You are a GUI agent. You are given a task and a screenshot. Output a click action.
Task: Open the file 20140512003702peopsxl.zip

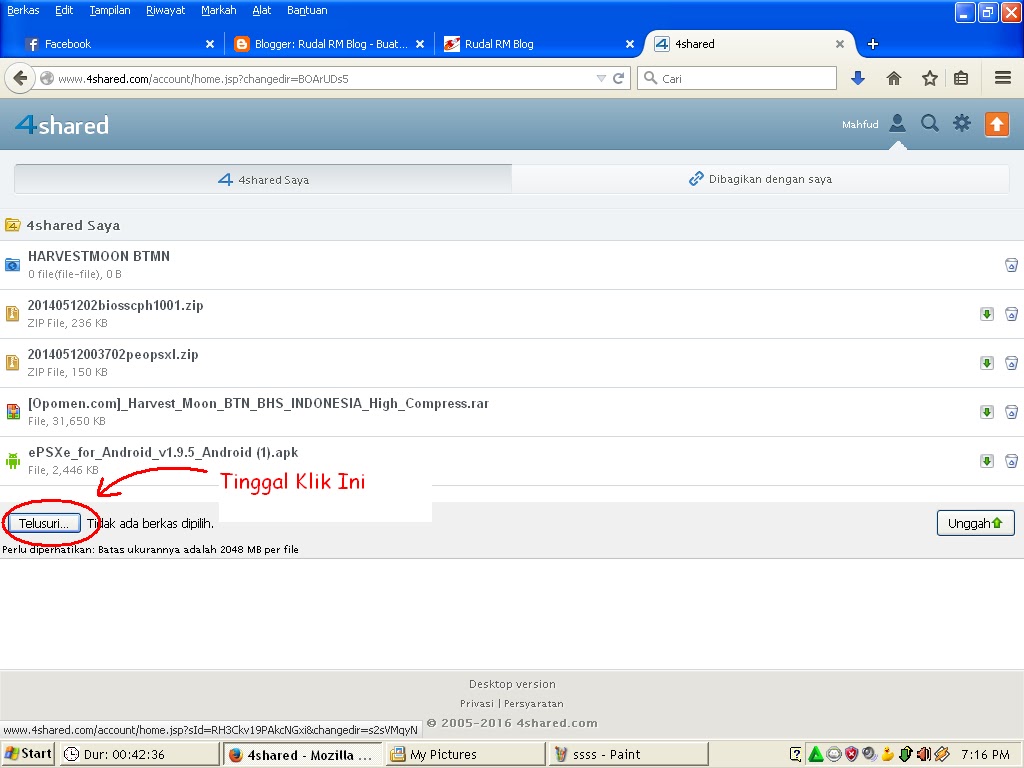click(x=113, y=354)
